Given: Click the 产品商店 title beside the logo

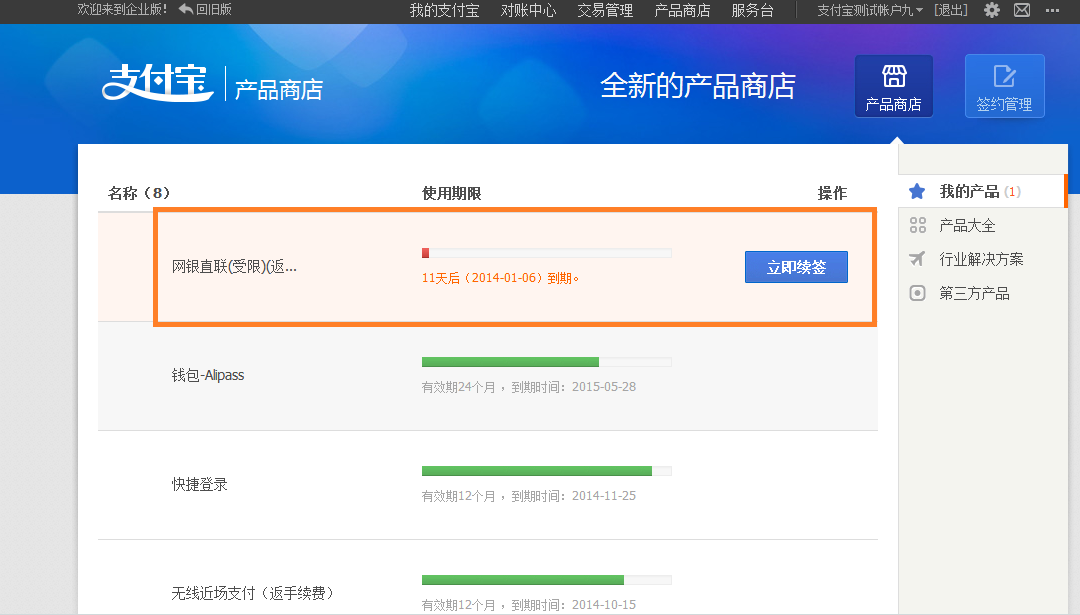Looking at the screenshot, I should (x=279, y=90).
